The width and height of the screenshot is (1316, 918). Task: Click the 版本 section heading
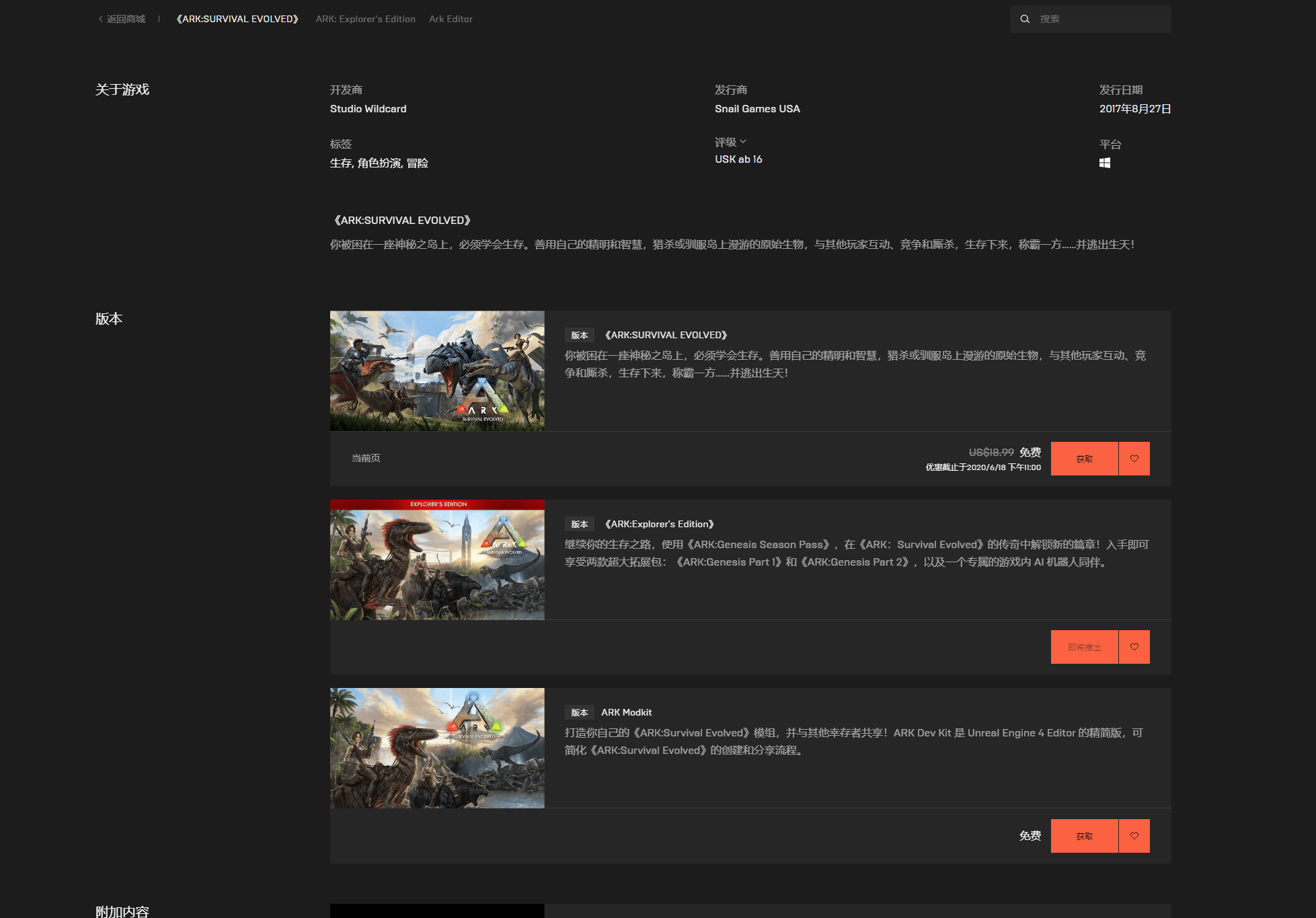[109, 319]
